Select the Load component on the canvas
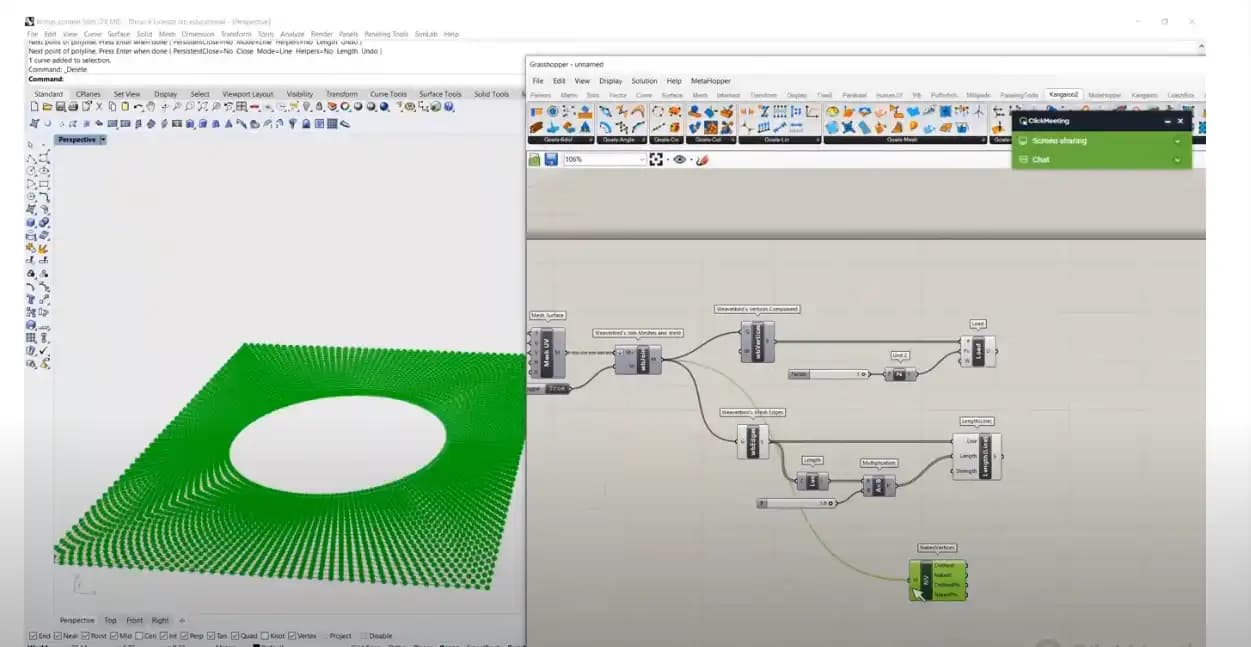Image resolution: width=1251 pixels, height=647 pixels. point(978,350)
